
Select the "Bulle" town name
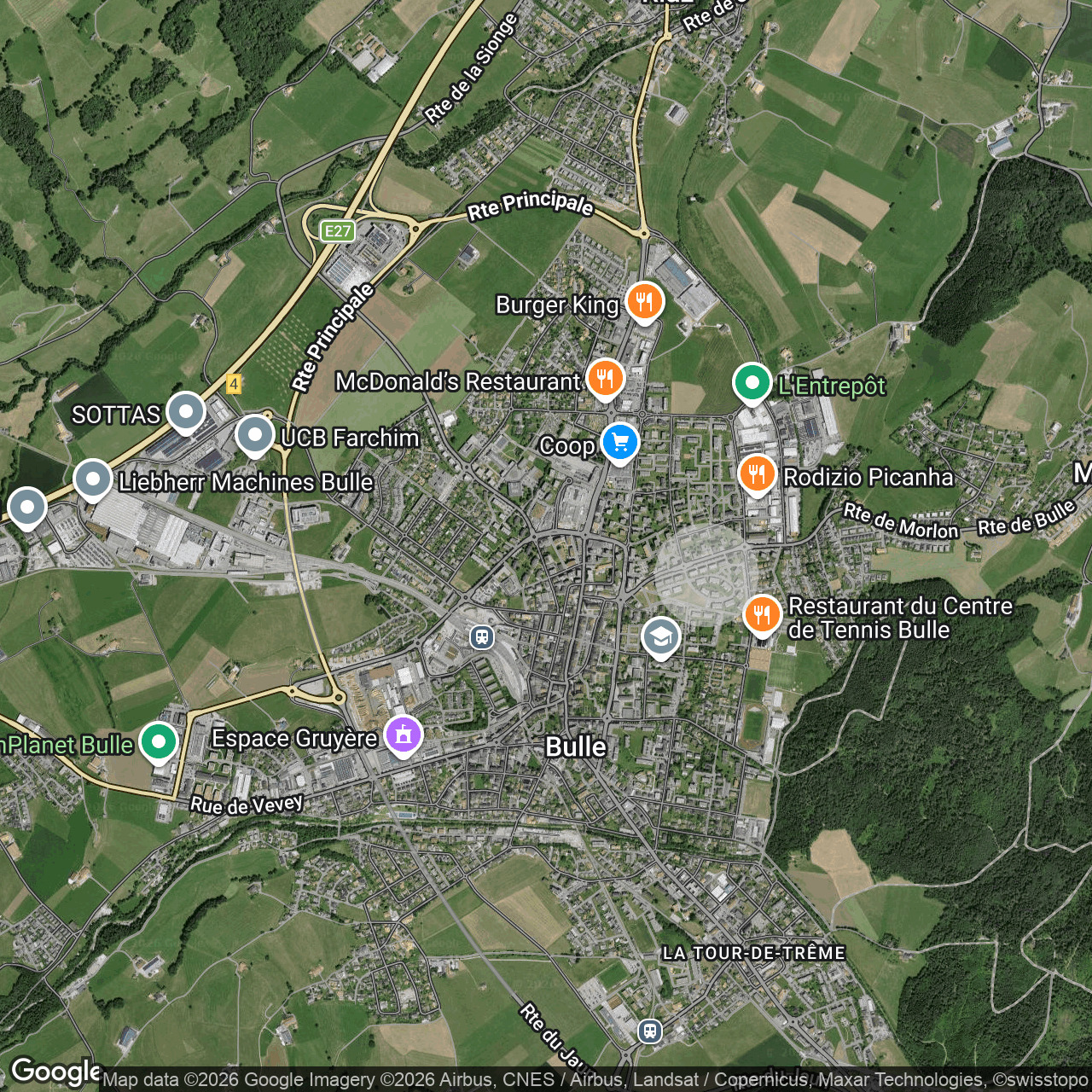[576, 747]
